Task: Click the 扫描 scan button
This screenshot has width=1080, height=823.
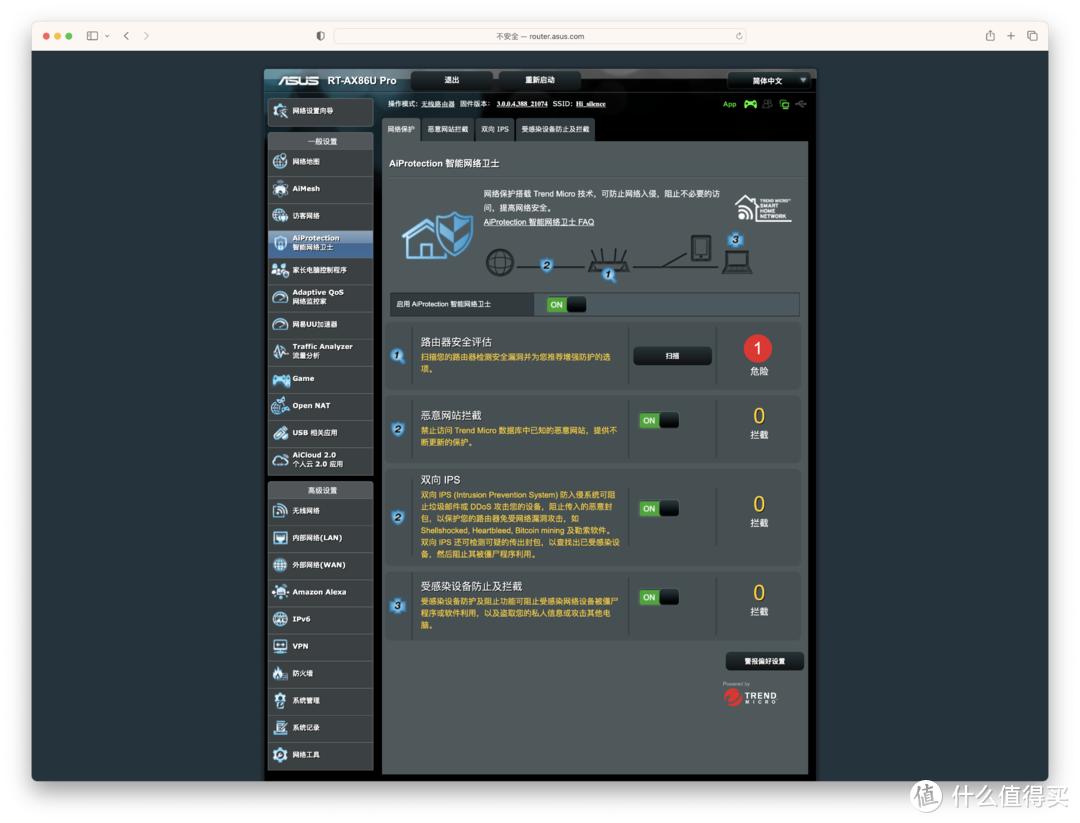Action: [672, 355]
